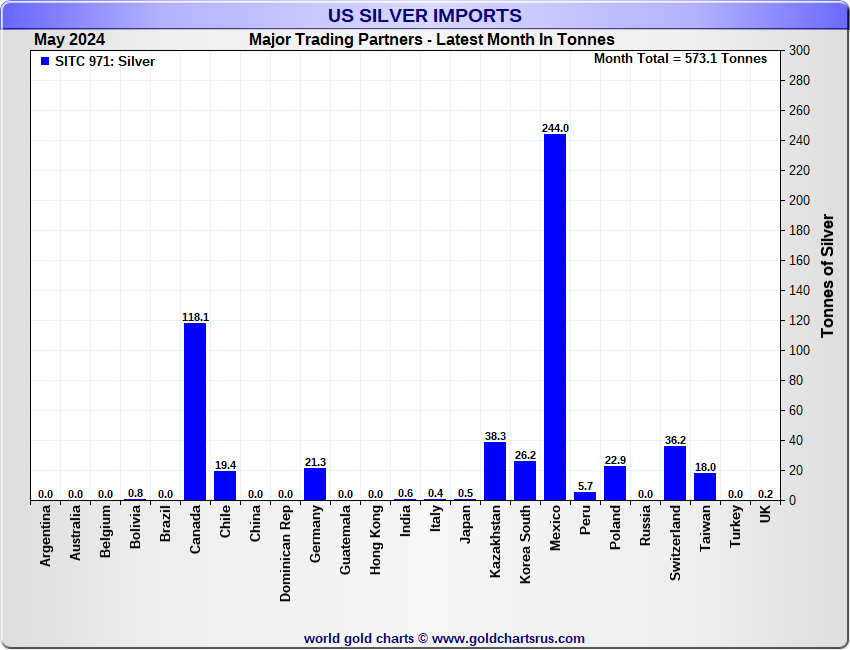Click the 'May 2024' date label

coord(69,40)
